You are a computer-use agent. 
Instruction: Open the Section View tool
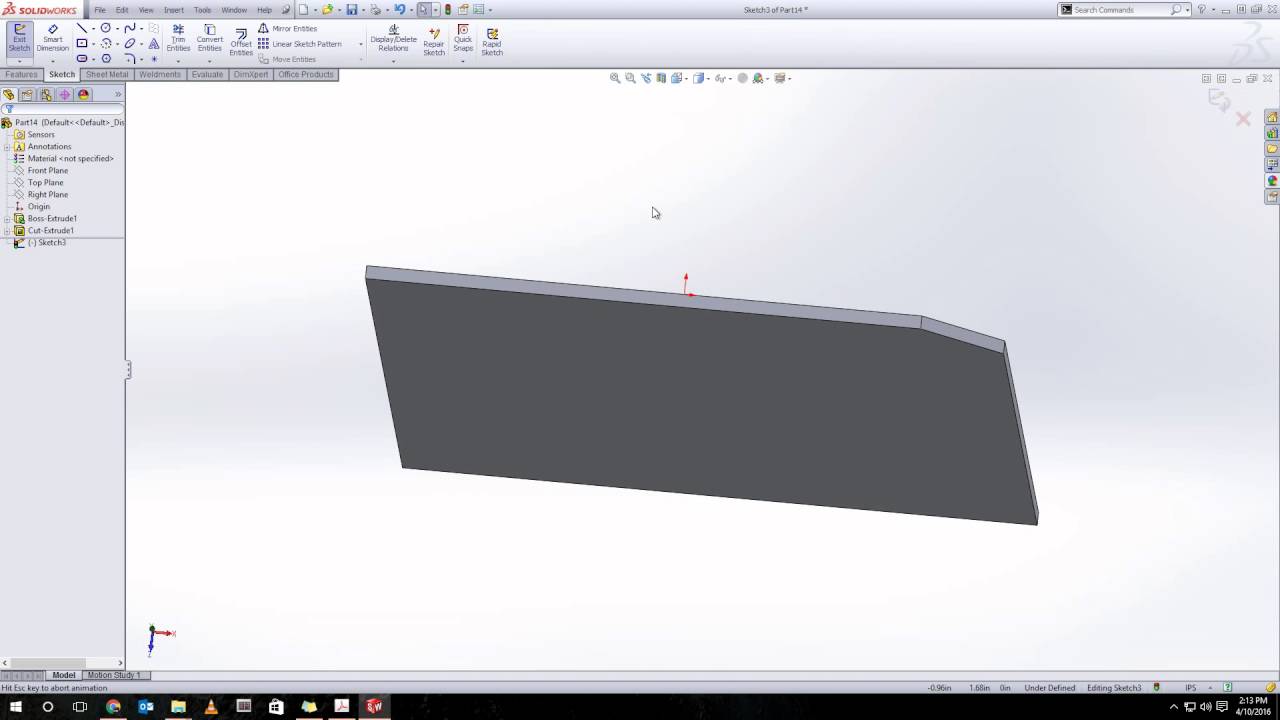tap(661, 78)
